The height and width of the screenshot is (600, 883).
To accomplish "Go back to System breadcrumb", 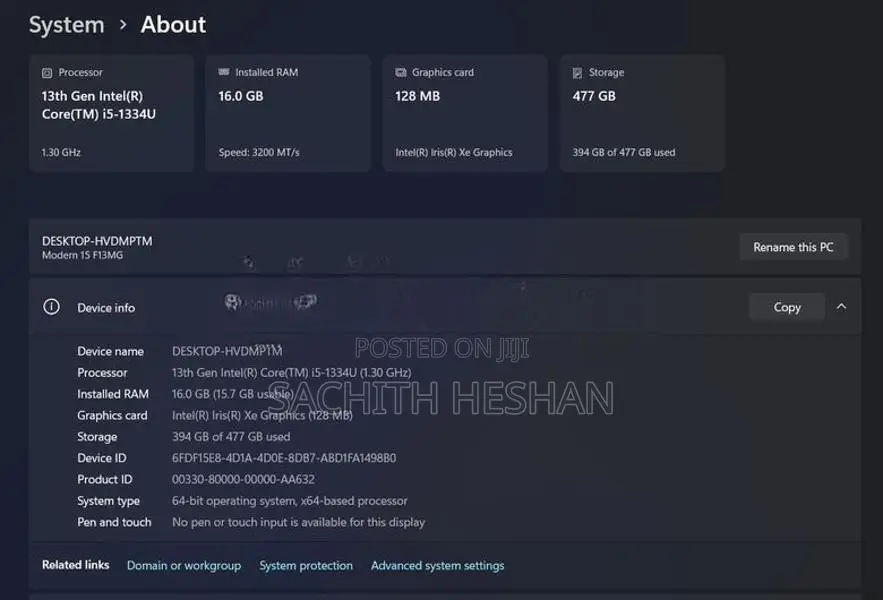I will [x=66, y=25].
